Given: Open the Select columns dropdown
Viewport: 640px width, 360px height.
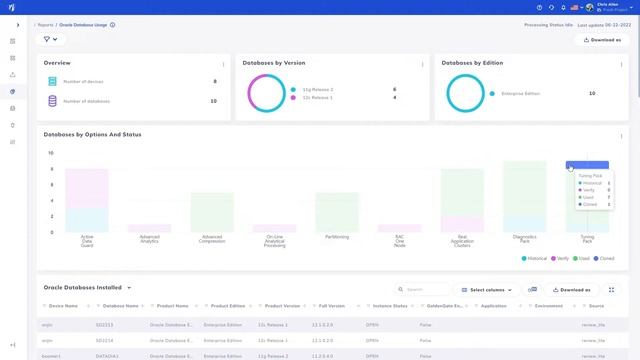Looking at the screenshot, I should pos(487,290).
